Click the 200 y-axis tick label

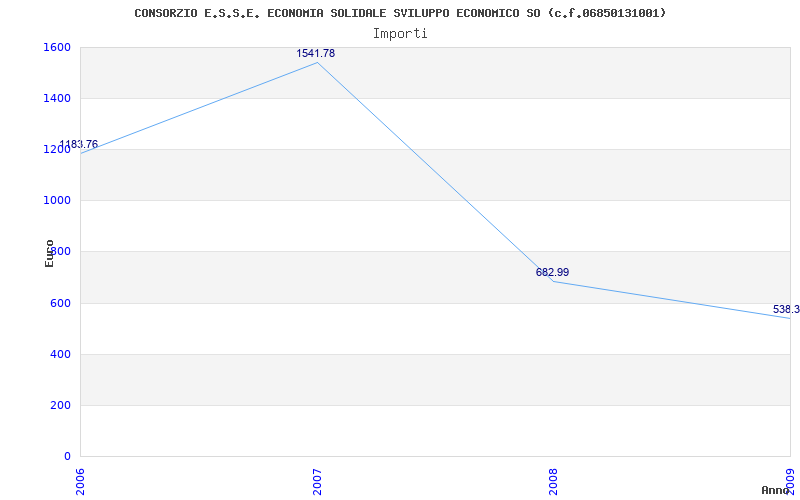60,405
